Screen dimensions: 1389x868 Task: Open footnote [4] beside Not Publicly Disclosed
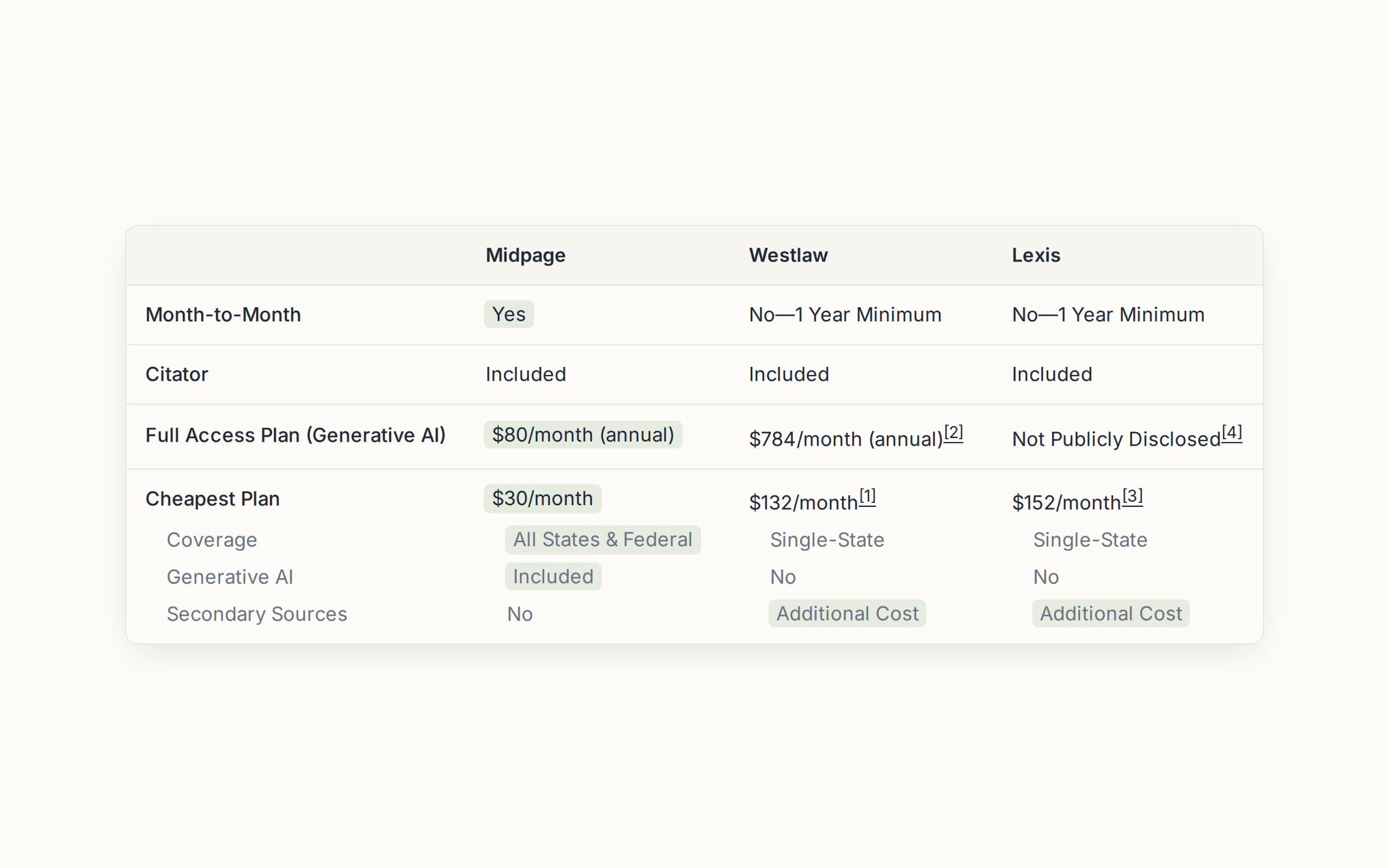(1232, 433)
